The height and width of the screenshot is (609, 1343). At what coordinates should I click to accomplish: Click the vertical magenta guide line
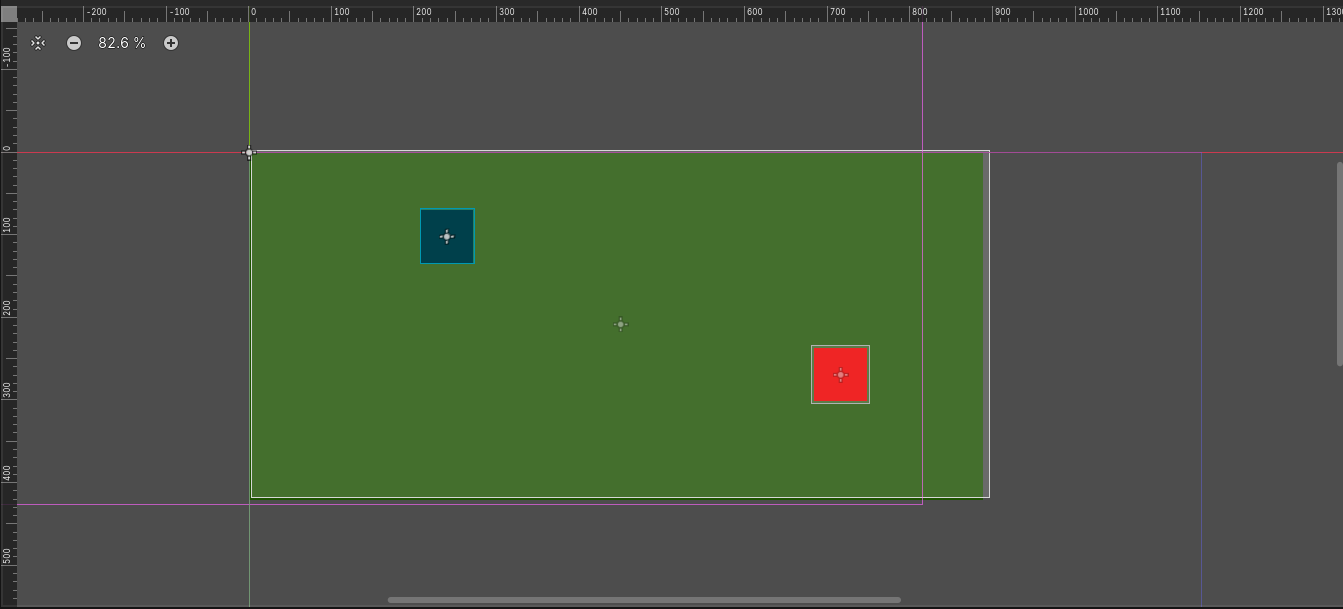pos(922,80)
